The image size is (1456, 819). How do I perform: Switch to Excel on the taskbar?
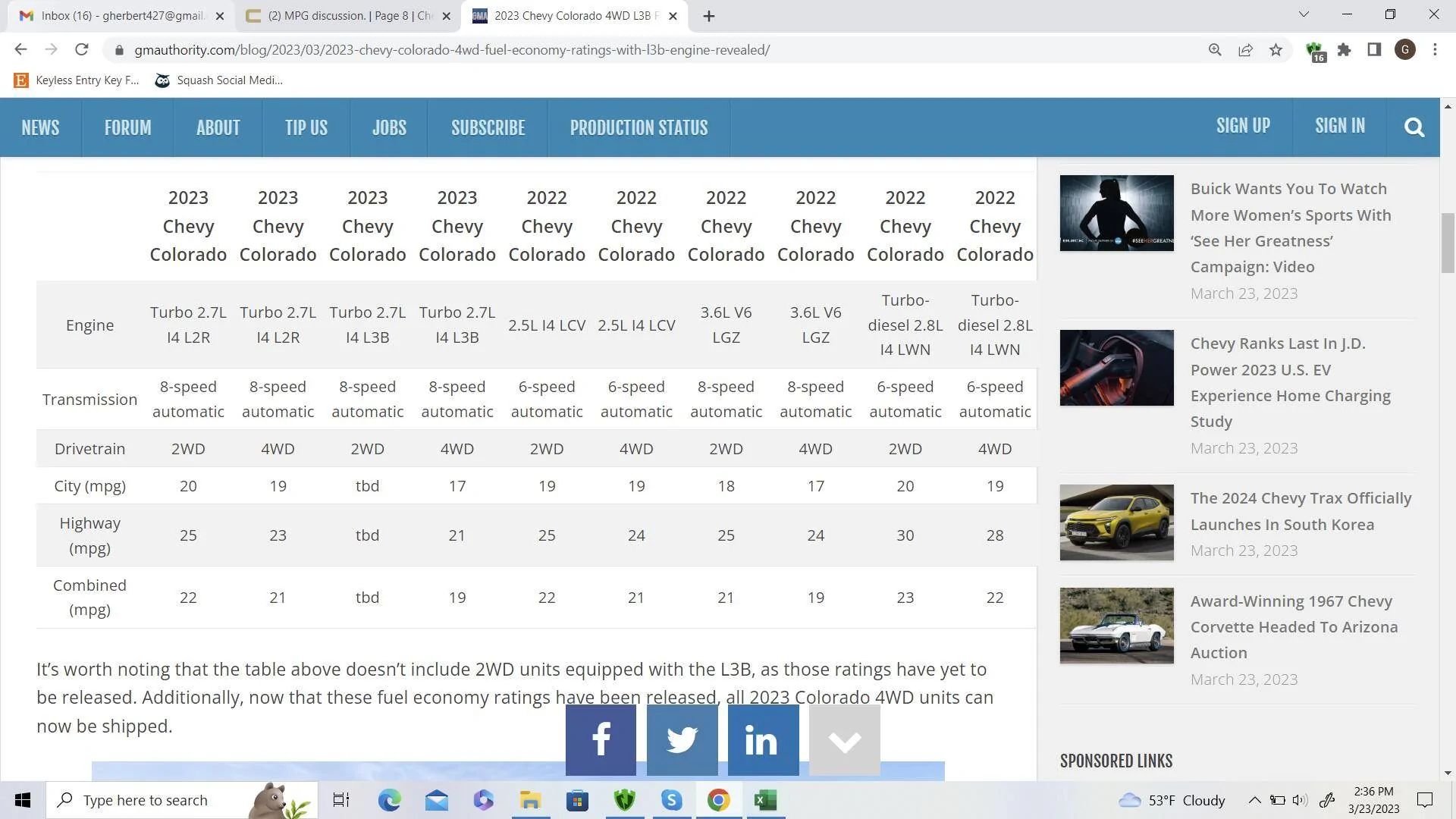[x=765, y=800]
